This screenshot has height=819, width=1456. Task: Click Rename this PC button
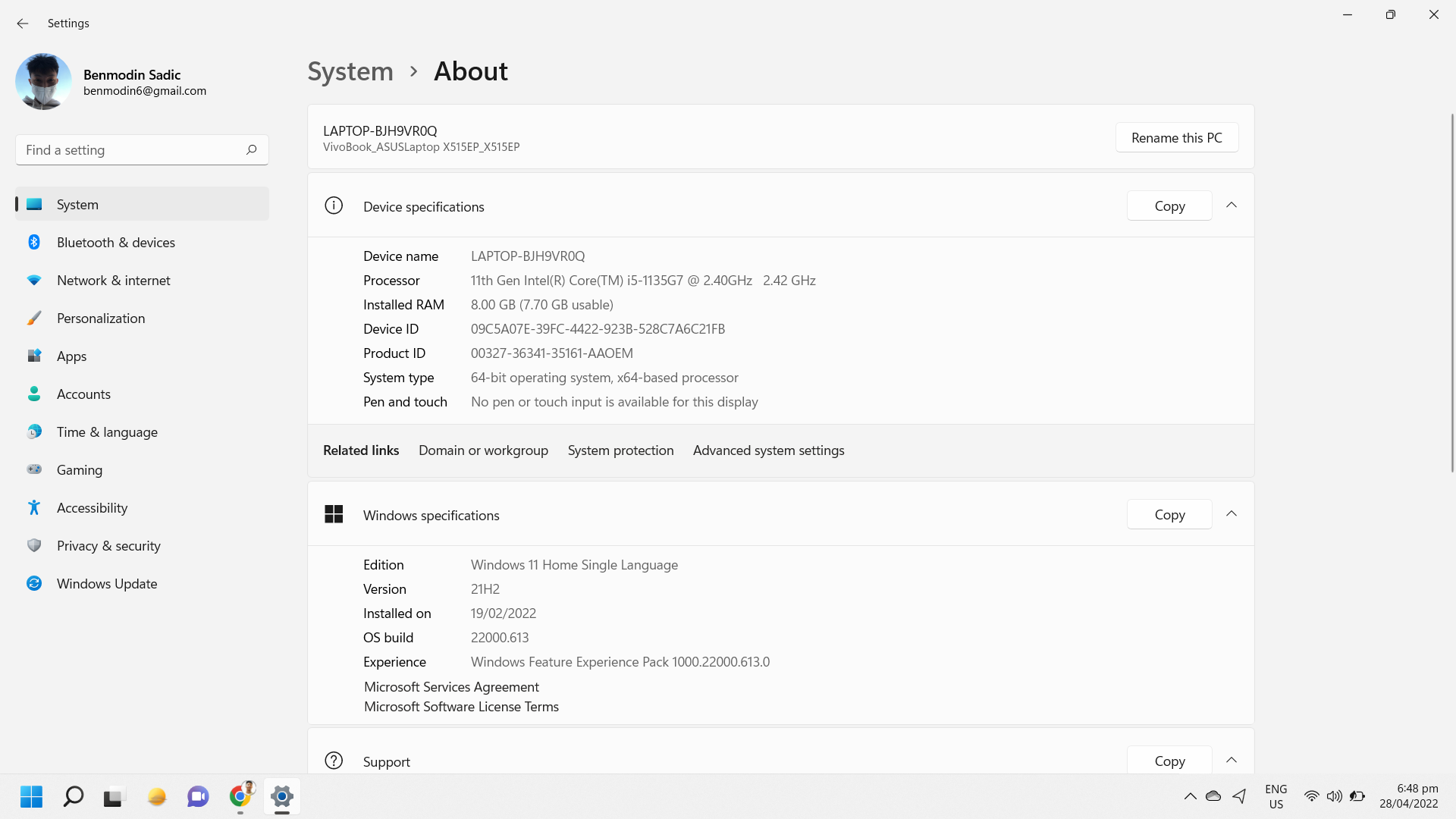(x=1176, y=138)
